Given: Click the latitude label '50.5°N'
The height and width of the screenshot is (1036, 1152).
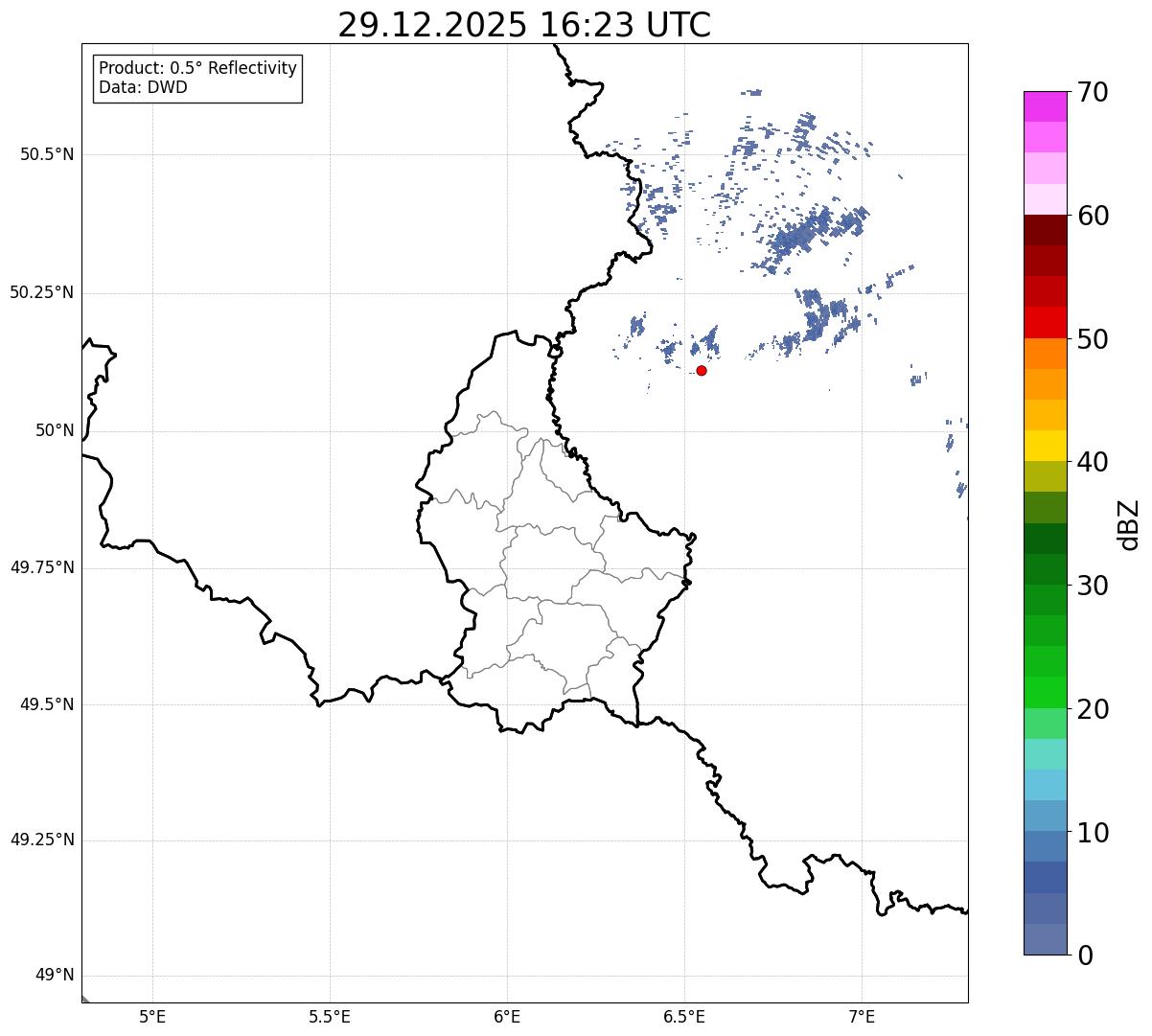Looking at the screenshot, I should point(47,154).
